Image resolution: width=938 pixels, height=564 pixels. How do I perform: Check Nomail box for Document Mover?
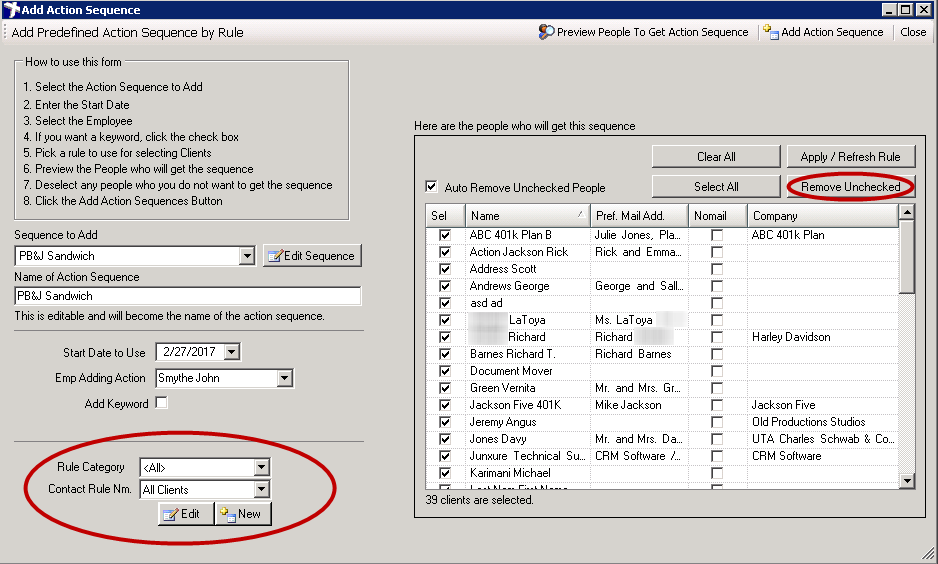pyautogui.click(x=717, y=371)
